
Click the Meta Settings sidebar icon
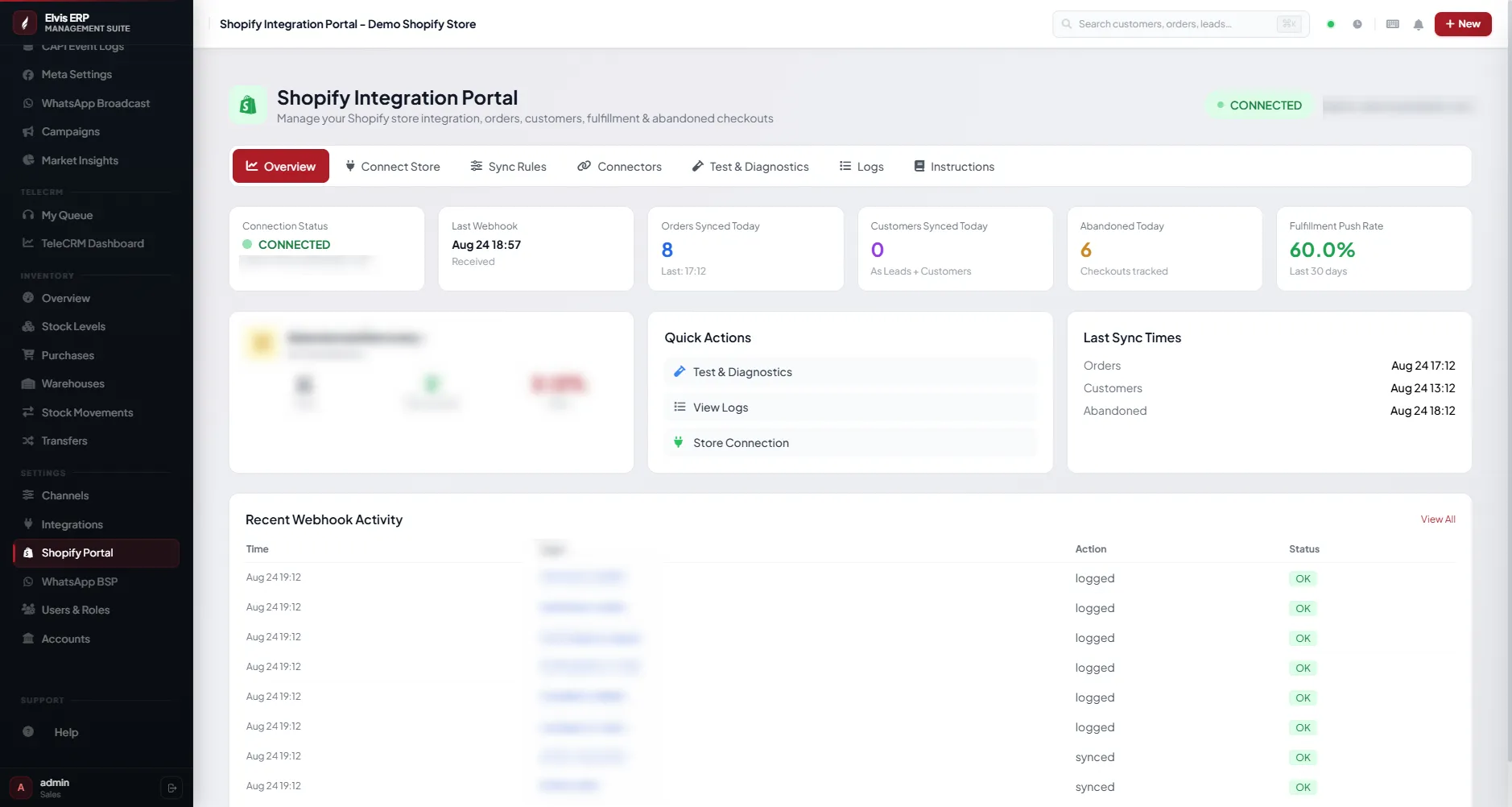pos(28,74)
